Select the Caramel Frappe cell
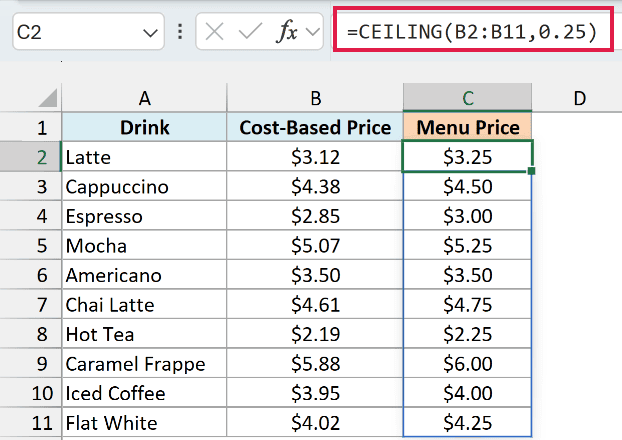The height and width of the screenshot is (440, 622). tap(144, 363)
